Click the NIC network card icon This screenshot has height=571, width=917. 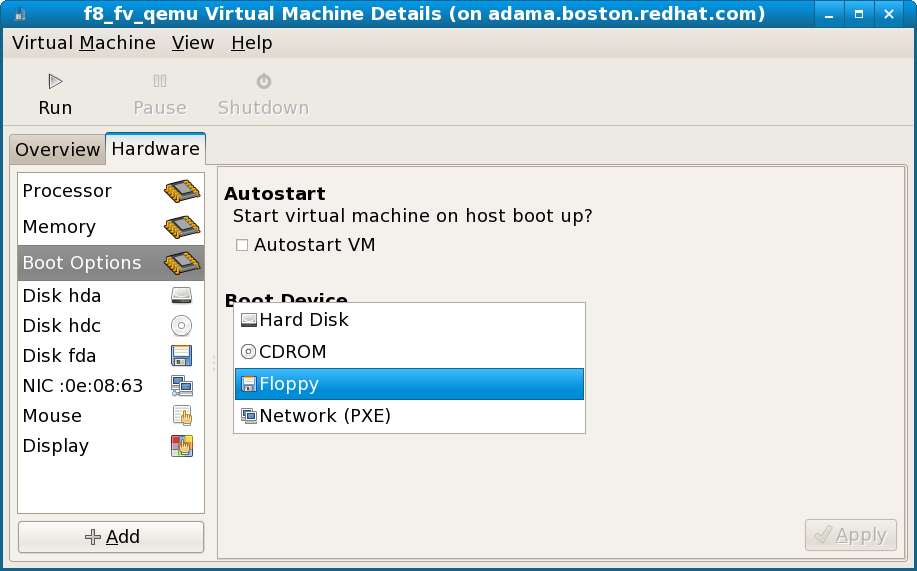pos(182,386)
